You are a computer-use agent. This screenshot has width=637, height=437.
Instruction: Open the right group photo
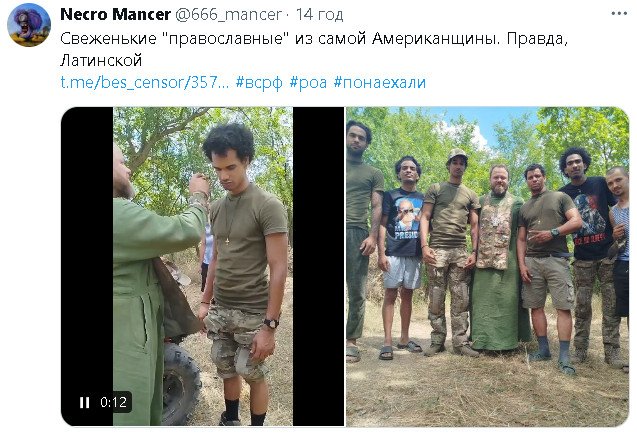point(488,266)
